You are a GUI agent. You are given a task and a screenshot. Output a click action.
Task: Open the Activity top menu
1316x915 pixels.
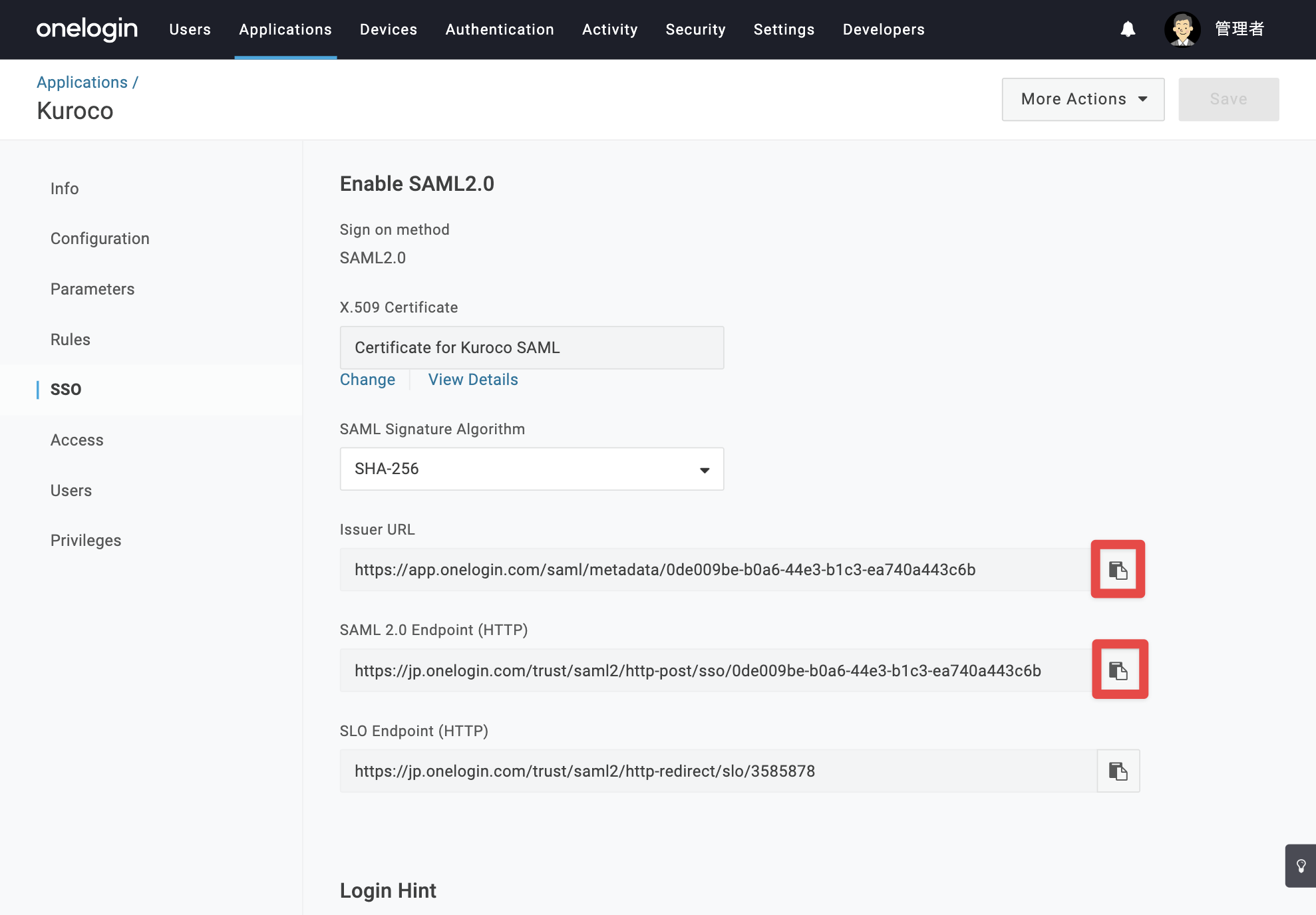[610, 29]
